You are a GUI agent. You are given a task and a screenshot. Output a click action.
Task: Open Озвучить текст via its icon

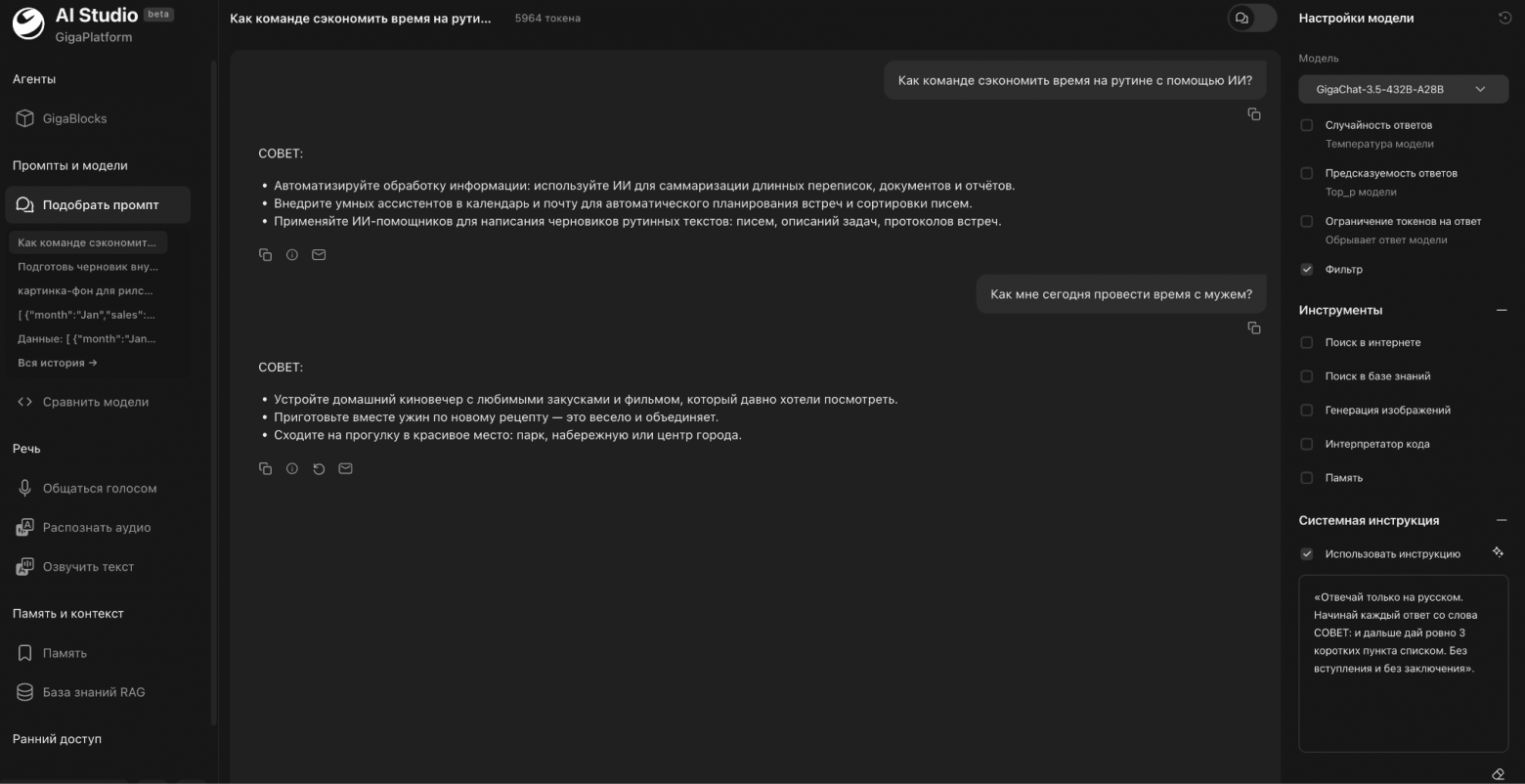25,566
